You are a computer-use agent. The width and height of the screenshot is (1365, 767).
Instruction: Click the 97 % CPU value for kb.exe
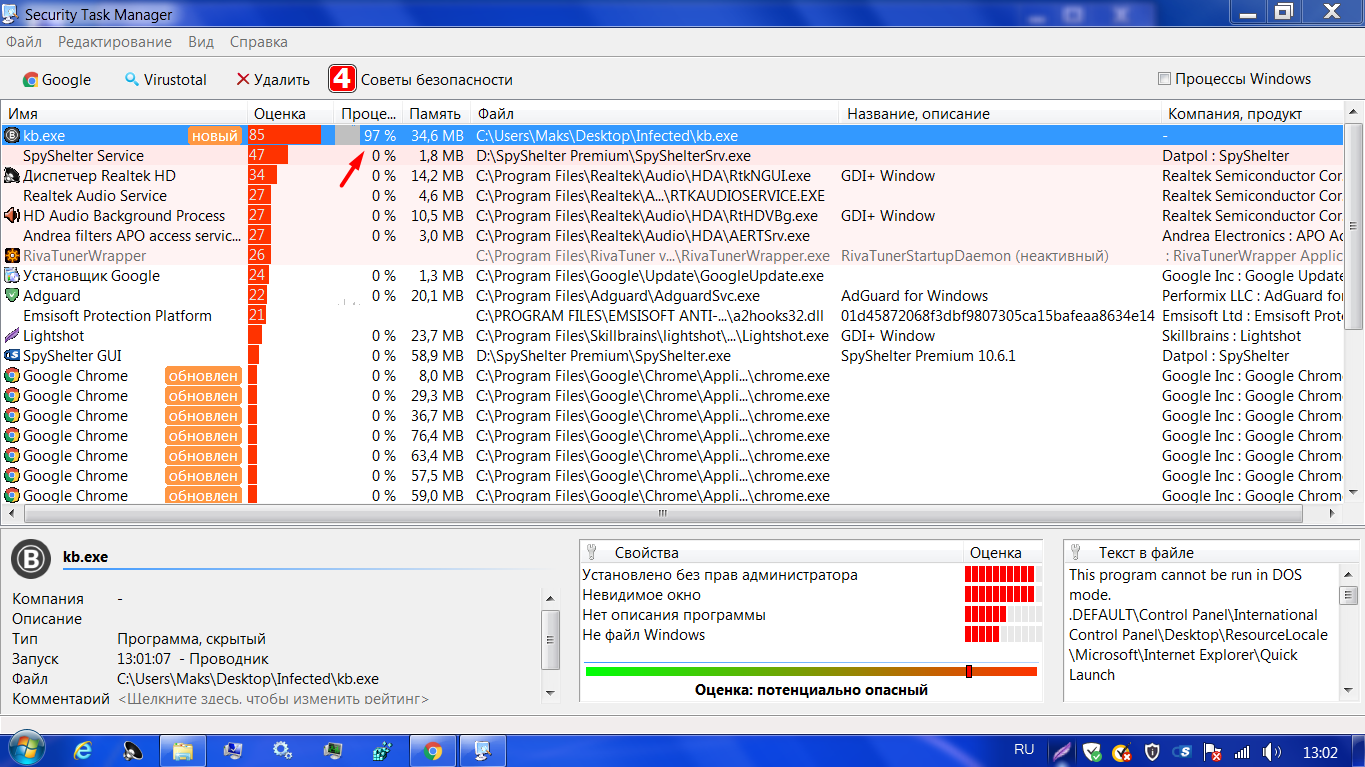pyautogui.click(x=379, y=136)
